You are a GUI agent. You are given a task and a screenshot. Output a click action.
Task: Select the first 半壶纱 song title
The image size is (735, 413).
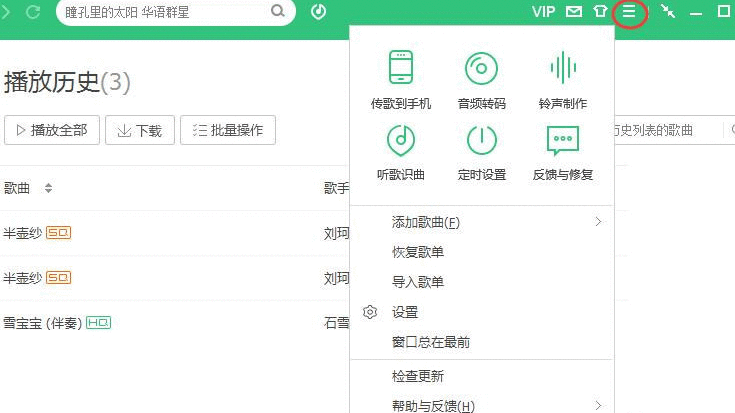[22, 233]
